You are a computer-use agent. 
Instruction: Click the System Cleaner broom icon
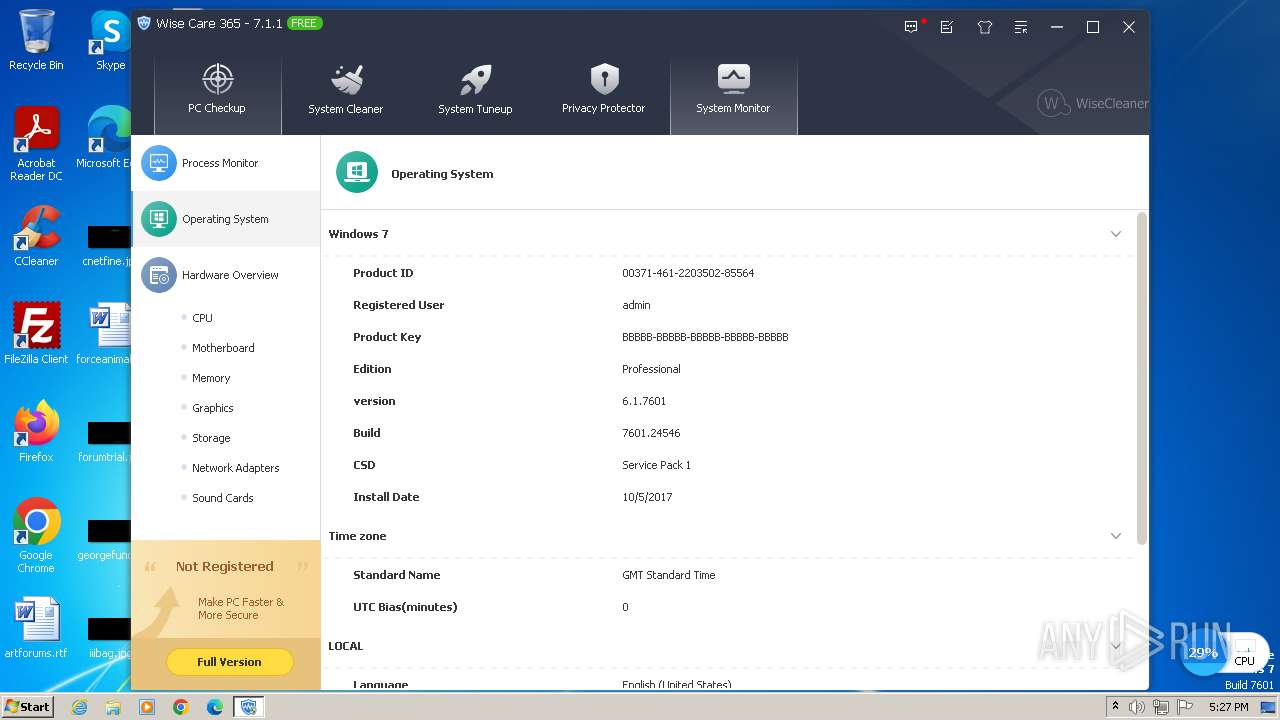(x=346, y=79)
